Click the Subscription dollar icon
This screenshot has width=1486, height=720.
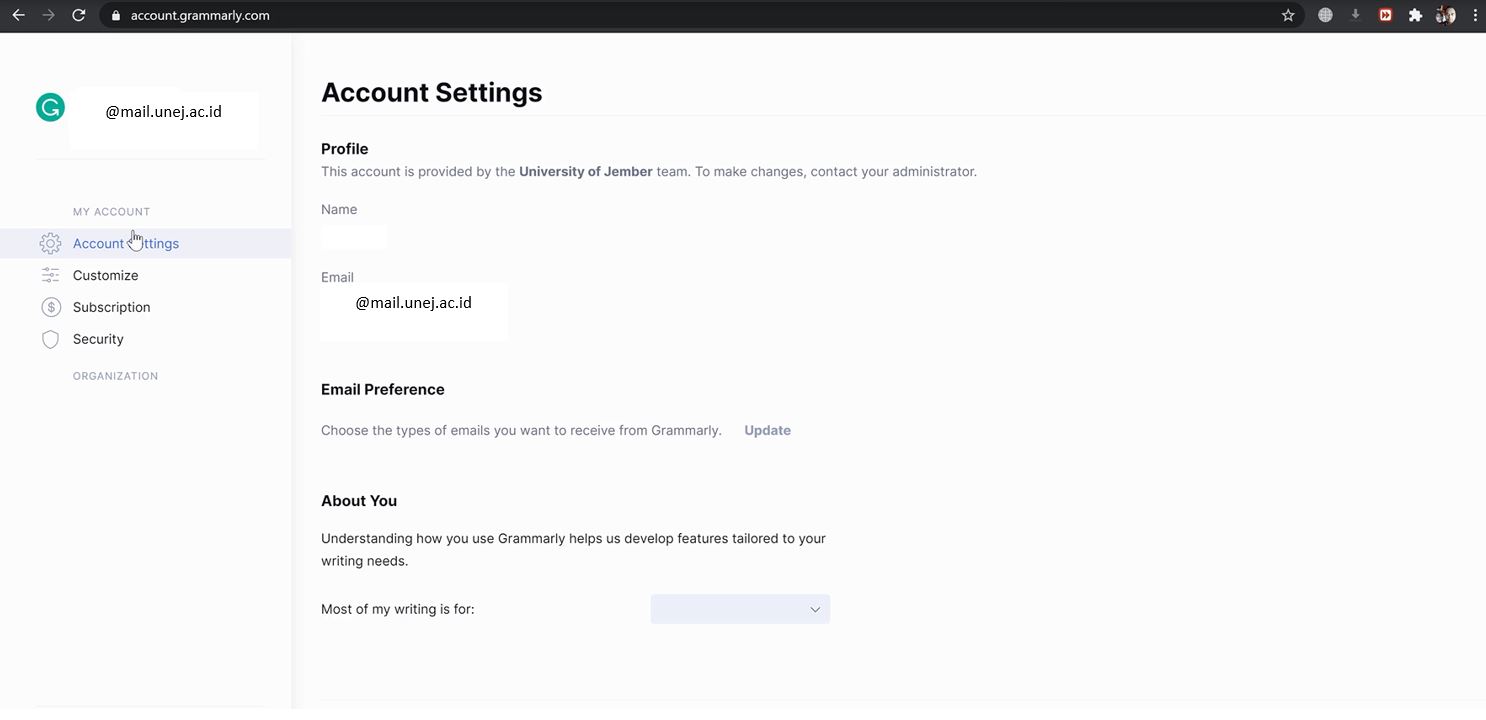51,307
